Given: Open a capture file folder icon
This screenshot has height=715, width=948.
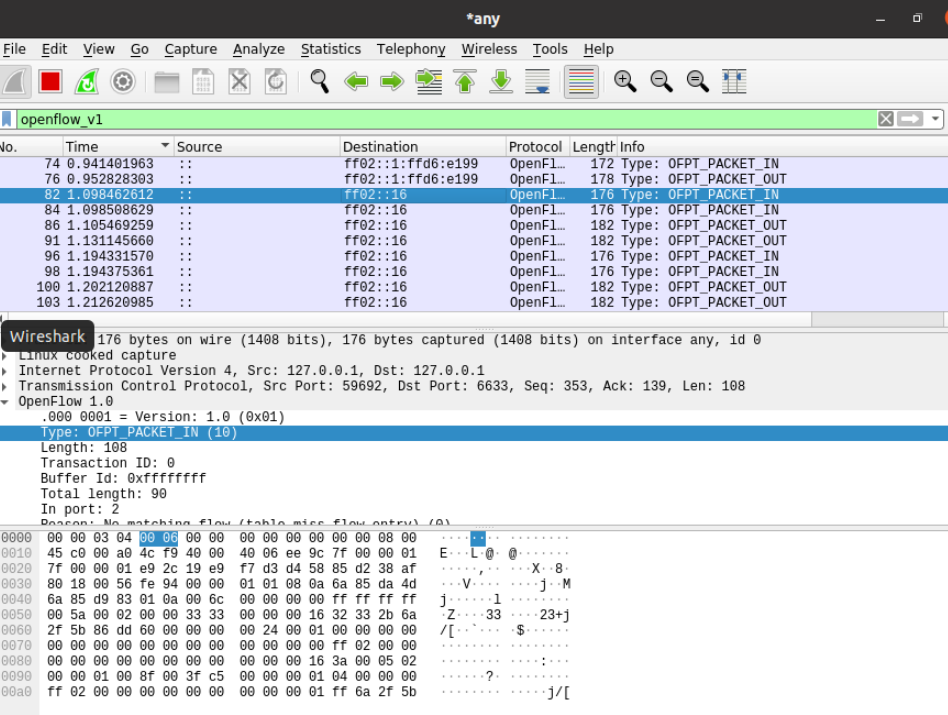Looking at the screenshot, I should pos(166,81).
